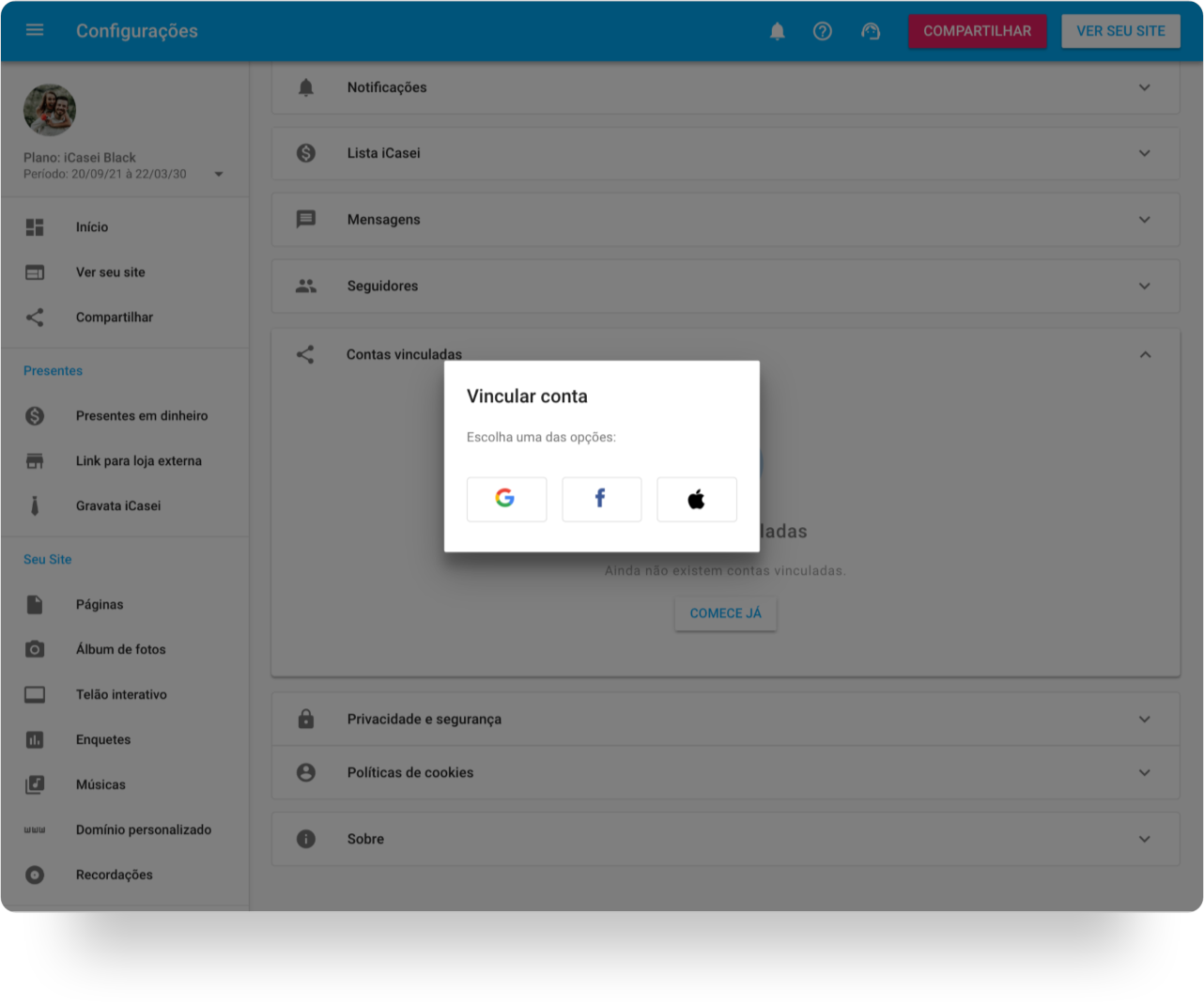Click the Enquetes poll icon
This screenshot has width=1204, height=1007.
click(x=35, y=740)
